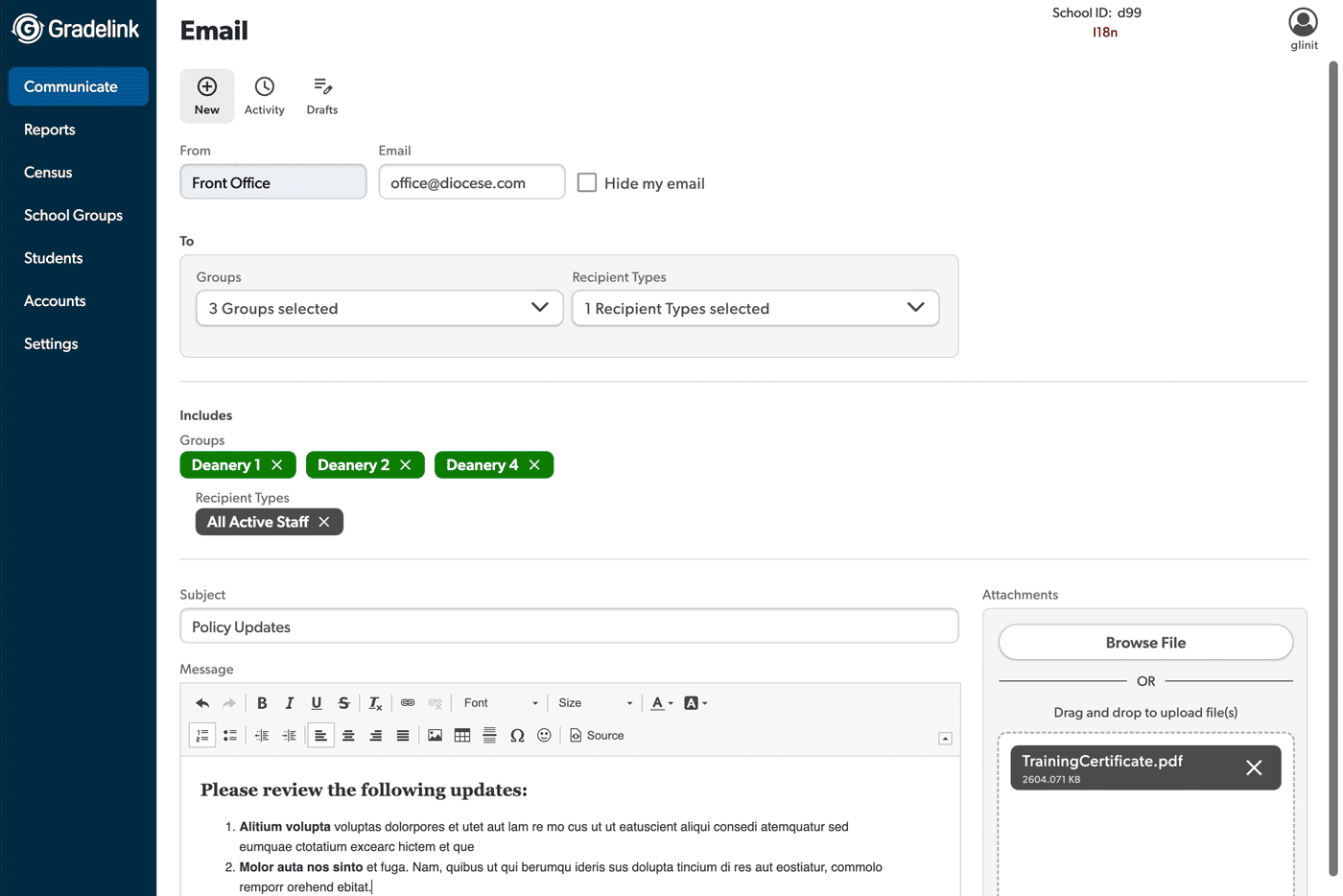Open the Font dropdown in toolbar
Screen dimensions: 1343x896
501,703
